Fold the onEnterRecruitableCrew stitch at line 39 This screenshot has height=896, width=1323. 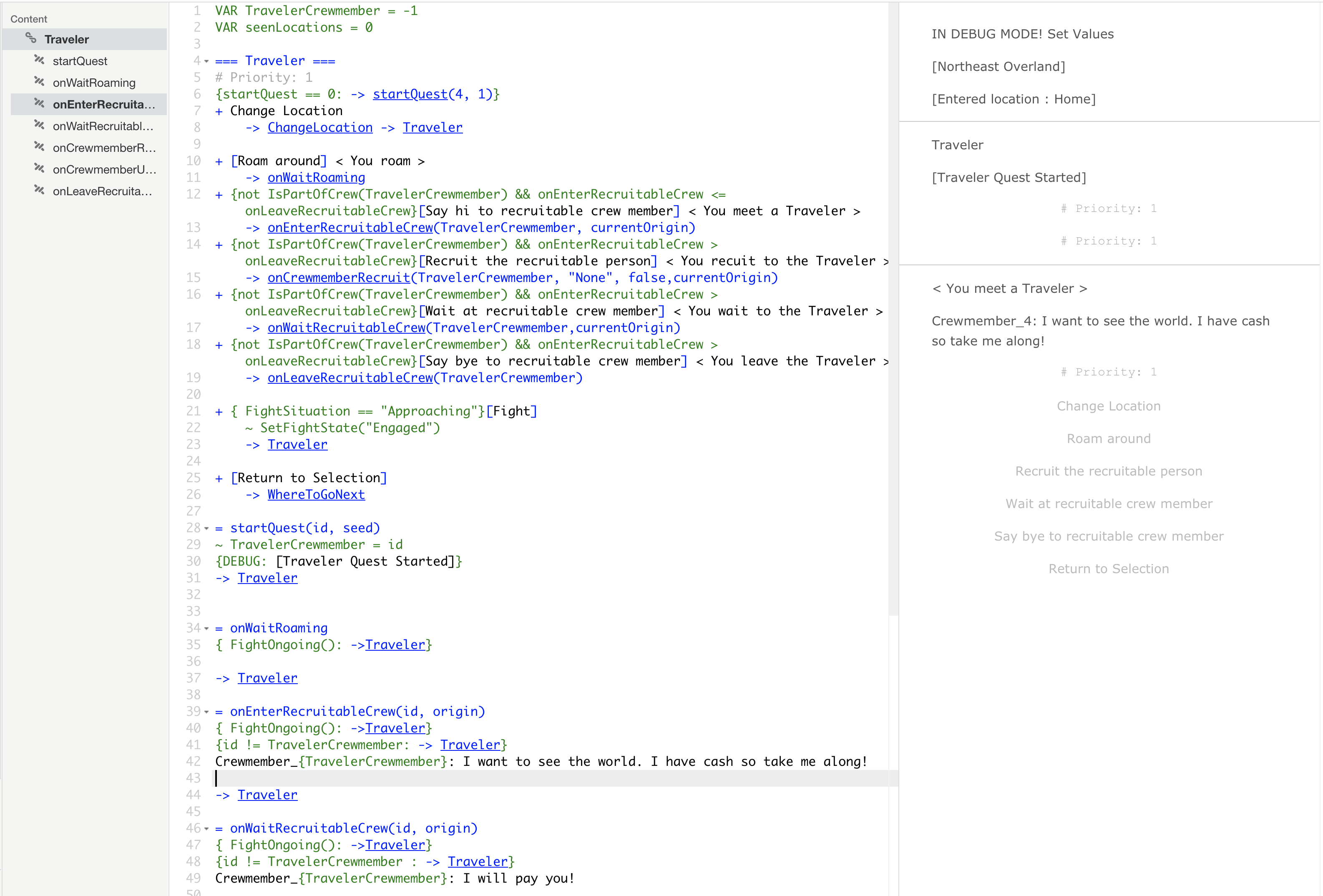tap(206, 712)
